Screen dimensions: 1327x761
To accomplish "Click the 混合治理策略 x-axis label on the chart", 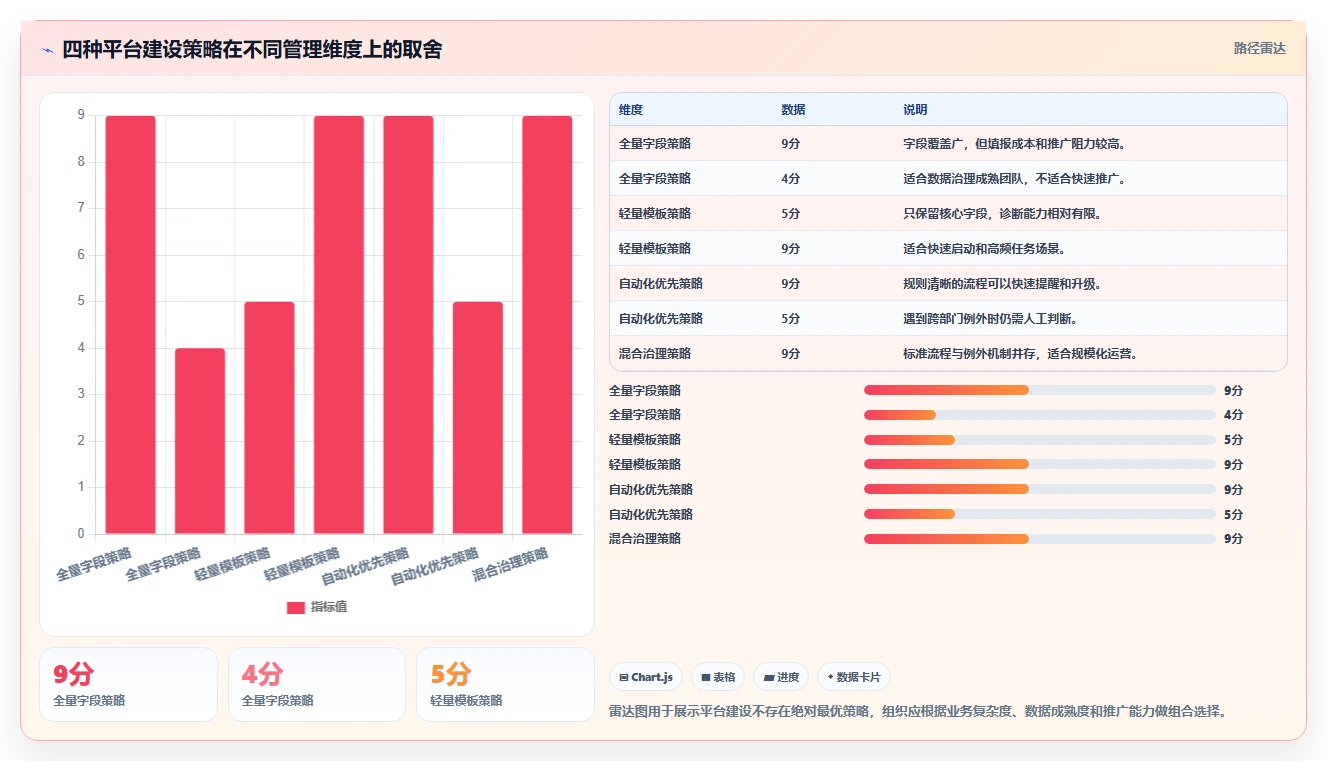I will [511, 565].
